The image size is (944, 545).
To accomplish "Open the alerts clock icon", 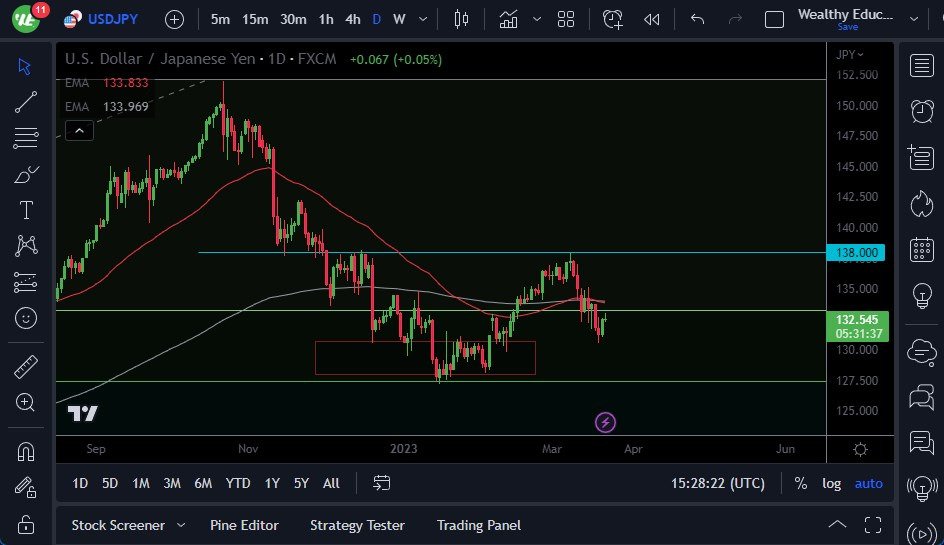I will [921, 111].
